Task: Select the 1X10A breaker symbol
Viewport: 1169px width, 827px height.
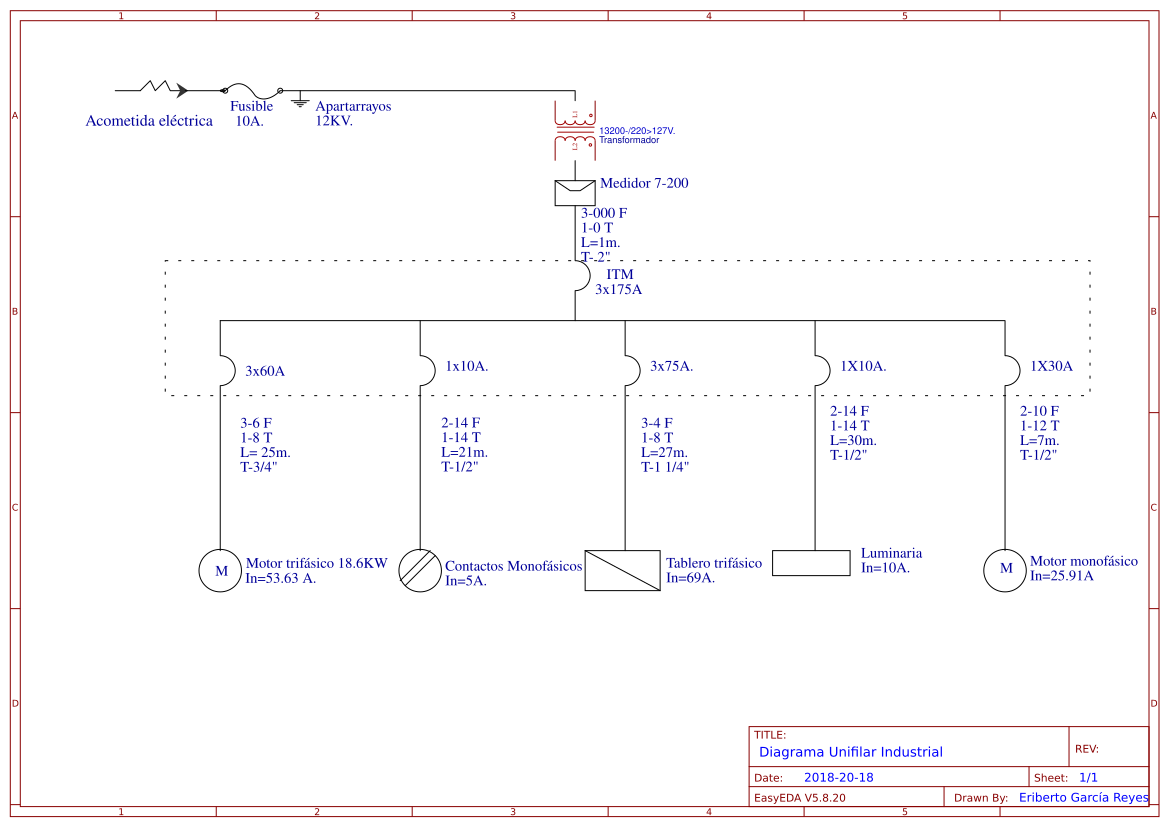Action: pyautogui.click(x=822, y=368)
